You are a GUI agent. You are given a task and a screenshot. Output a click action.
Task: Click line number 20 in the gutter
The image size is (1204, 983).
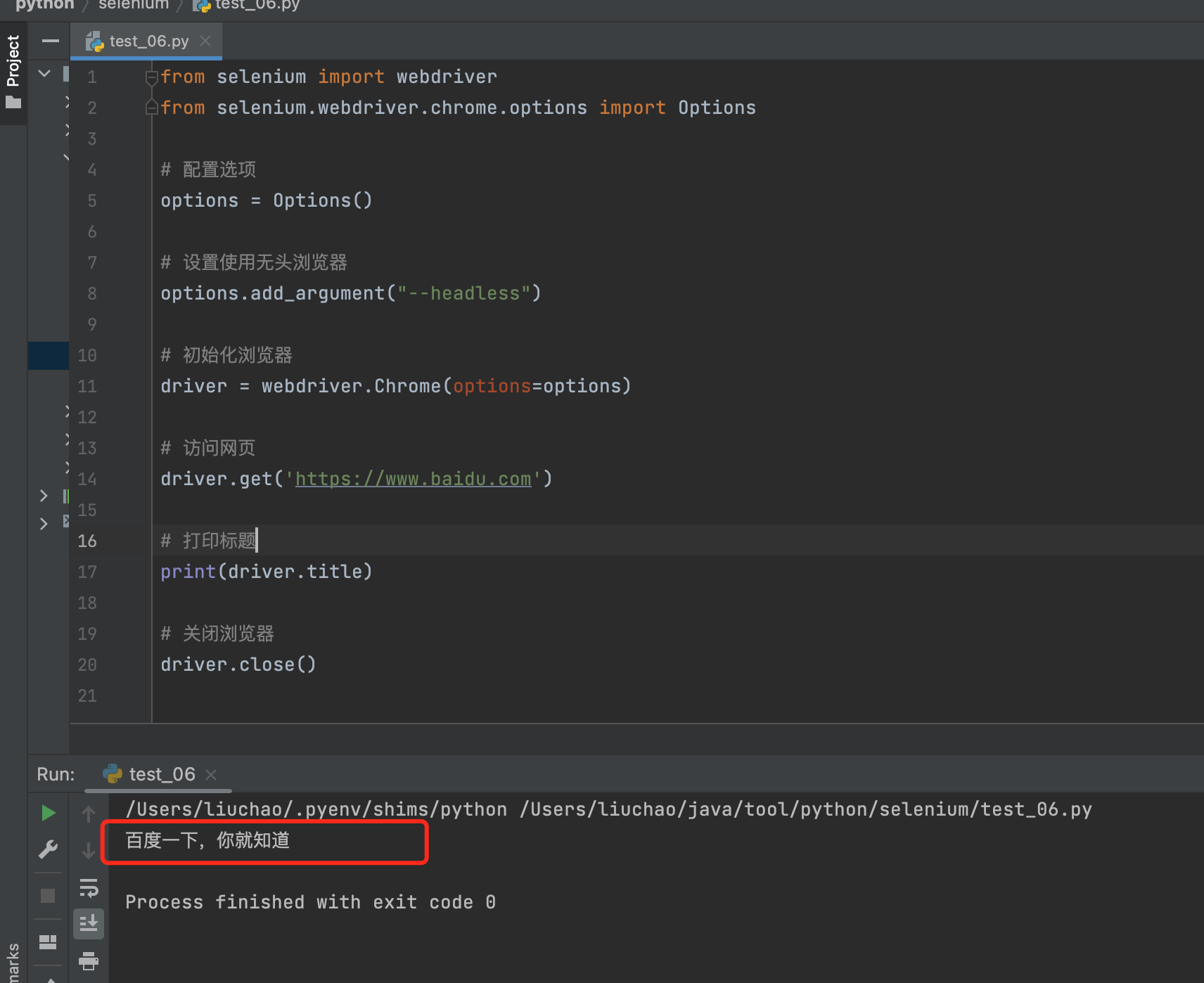coord(87,664)
